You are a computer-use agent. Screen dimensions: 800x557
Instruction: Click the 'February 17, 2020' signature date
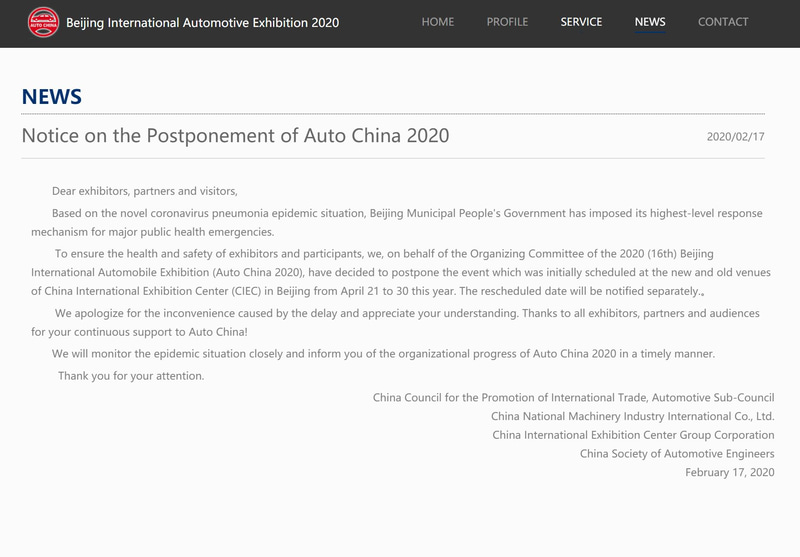click(x=730, y=472)
